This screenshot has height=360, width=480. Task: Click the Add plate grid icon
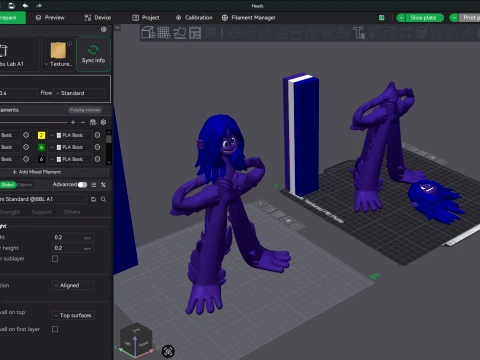(x=164, y=33)
